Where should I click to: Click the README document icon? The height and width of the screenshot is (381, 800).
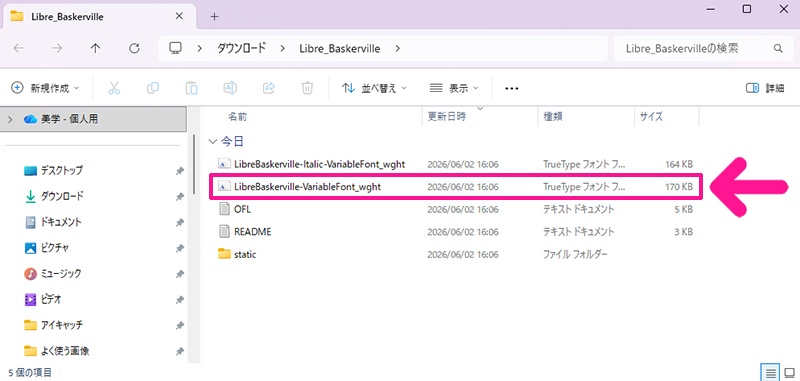224,232
